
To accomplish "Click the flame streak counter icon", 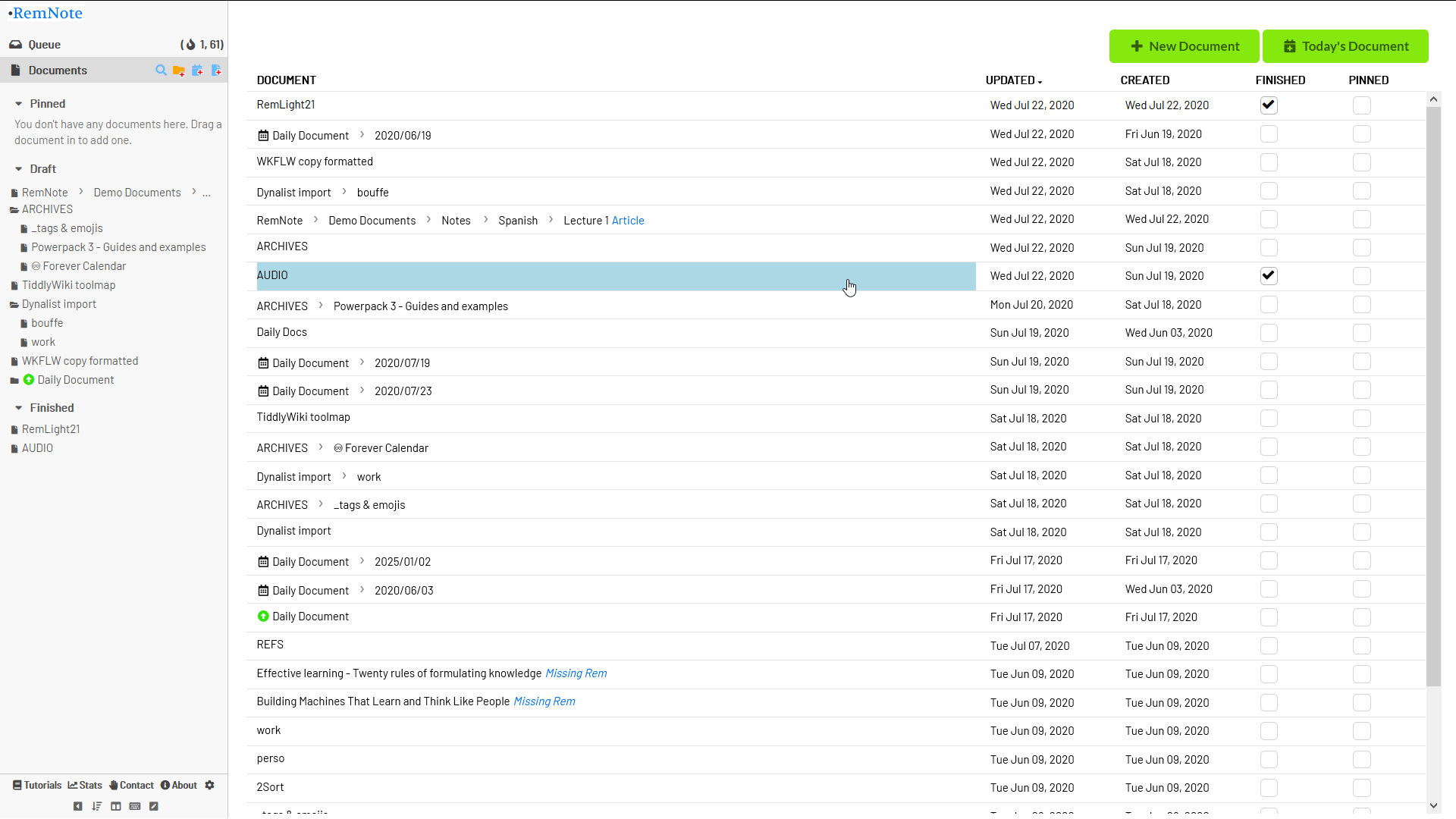I will 190,45.
